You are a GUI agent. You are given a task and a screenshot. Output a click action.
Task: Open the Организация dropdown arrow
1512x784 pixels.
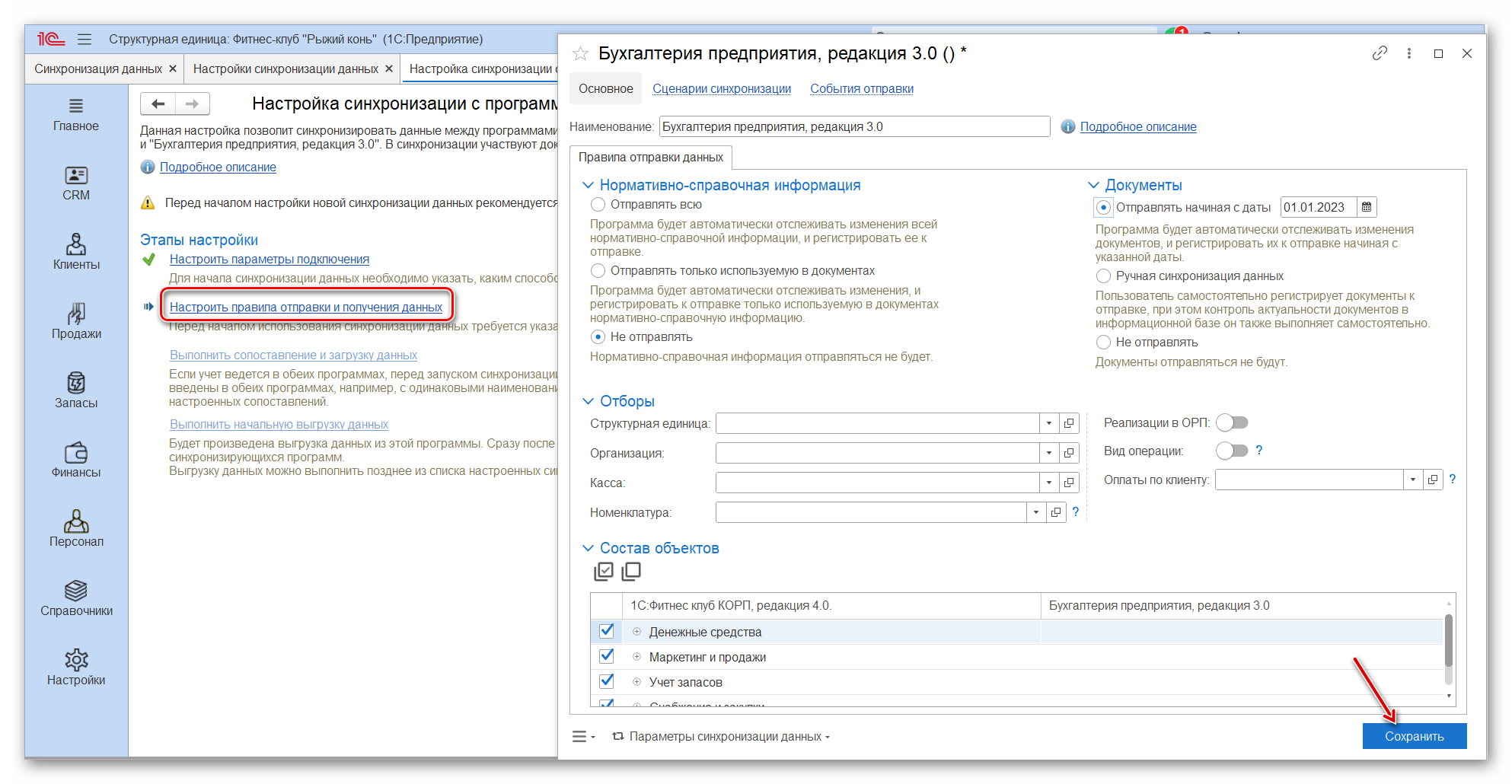pyautogui.click(x=1049, y=453)
